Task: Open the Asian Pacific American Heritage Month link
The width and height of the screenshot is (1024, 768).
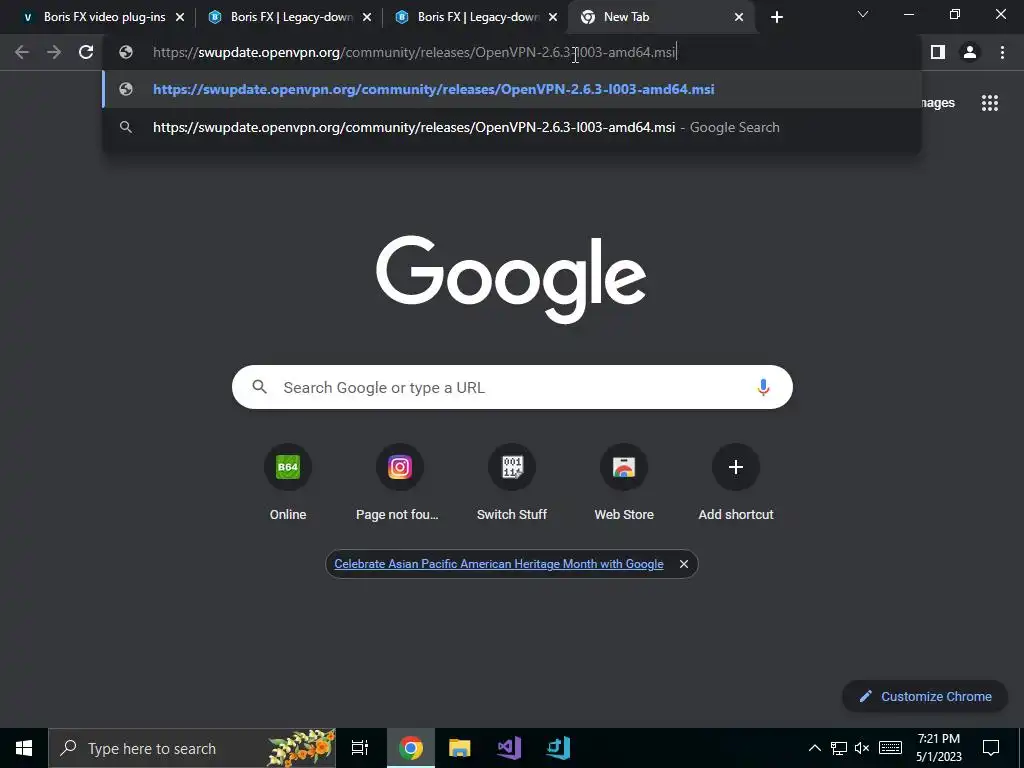Action: click(498, 564)
